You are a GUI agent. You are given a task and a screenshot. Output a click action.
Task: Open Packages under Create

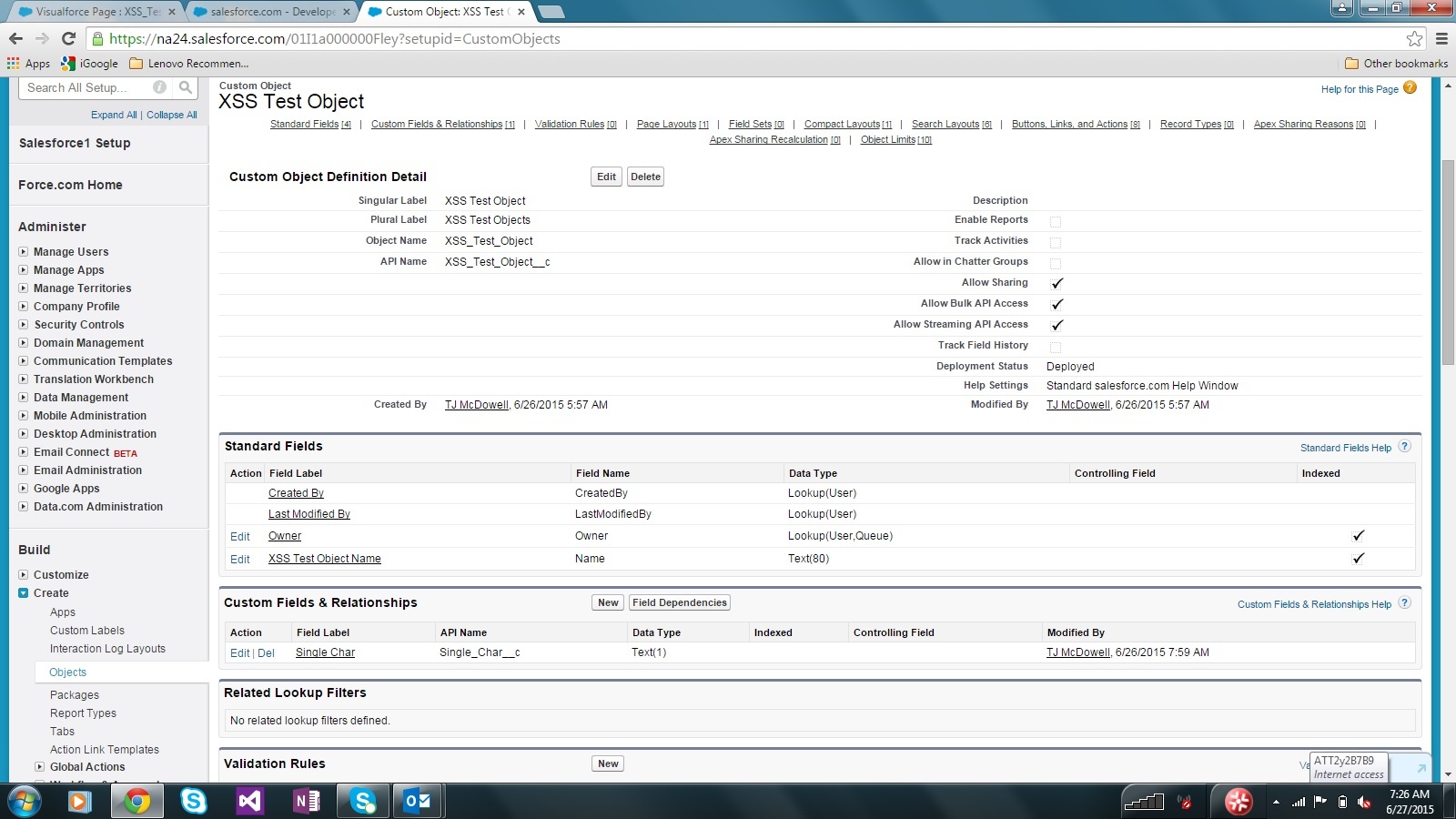(x=75, y=695)
